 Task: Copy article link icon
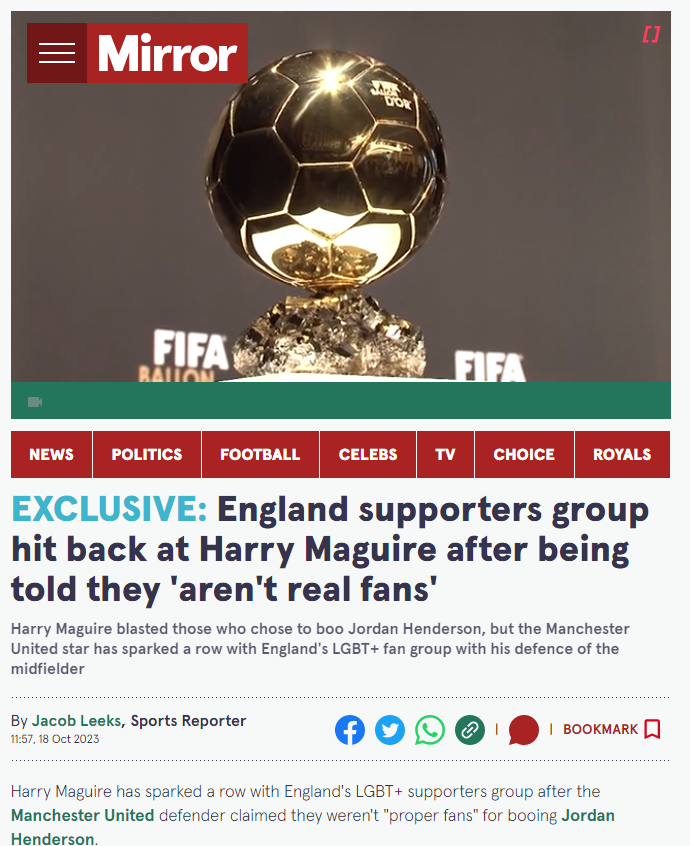coord(470,730)
